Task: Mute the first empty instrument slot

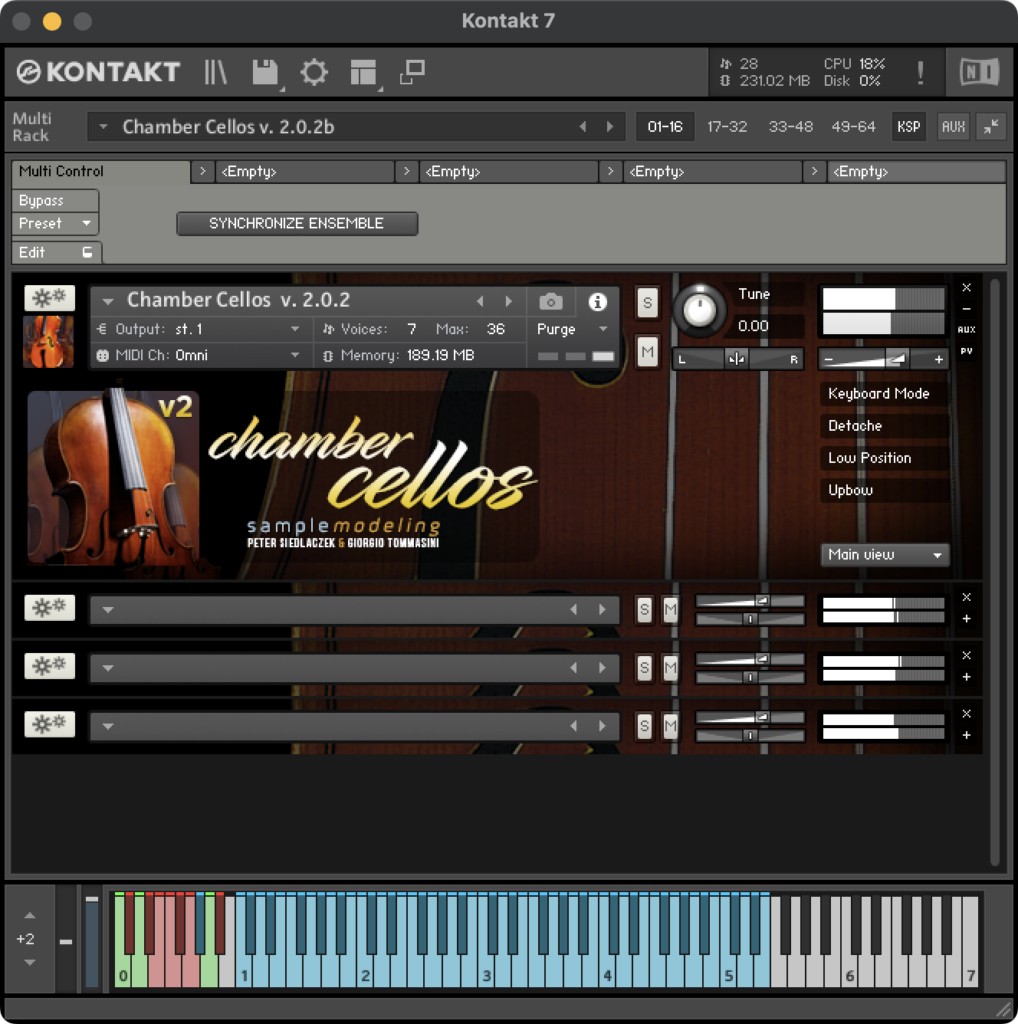Action: pos(670,610)
